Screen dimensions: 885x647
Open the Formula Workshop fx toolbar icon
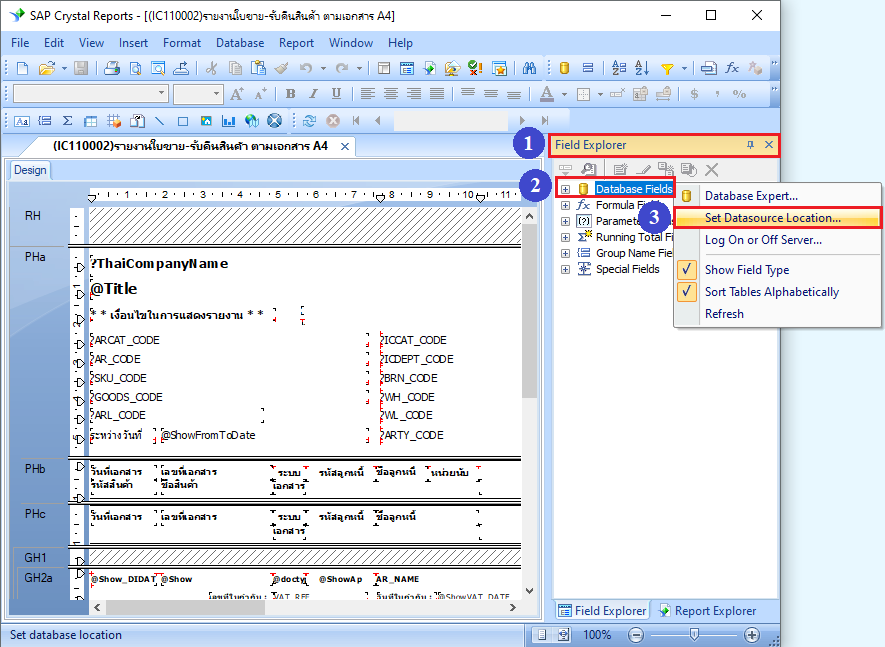tap(732, 68)
